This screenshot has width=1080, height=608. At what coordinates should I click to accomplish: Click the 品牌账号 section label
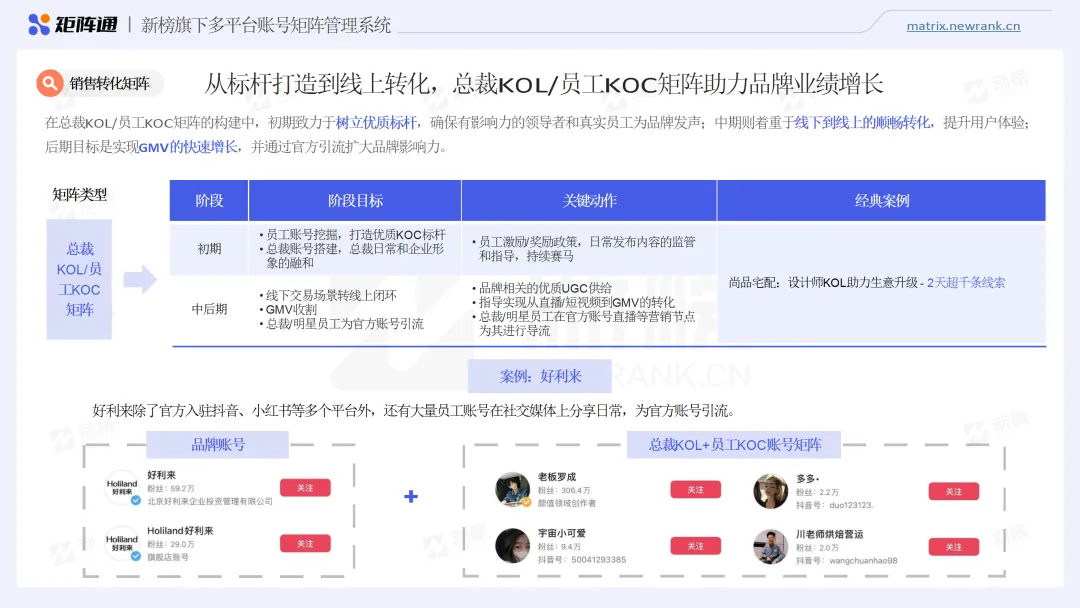218,444
